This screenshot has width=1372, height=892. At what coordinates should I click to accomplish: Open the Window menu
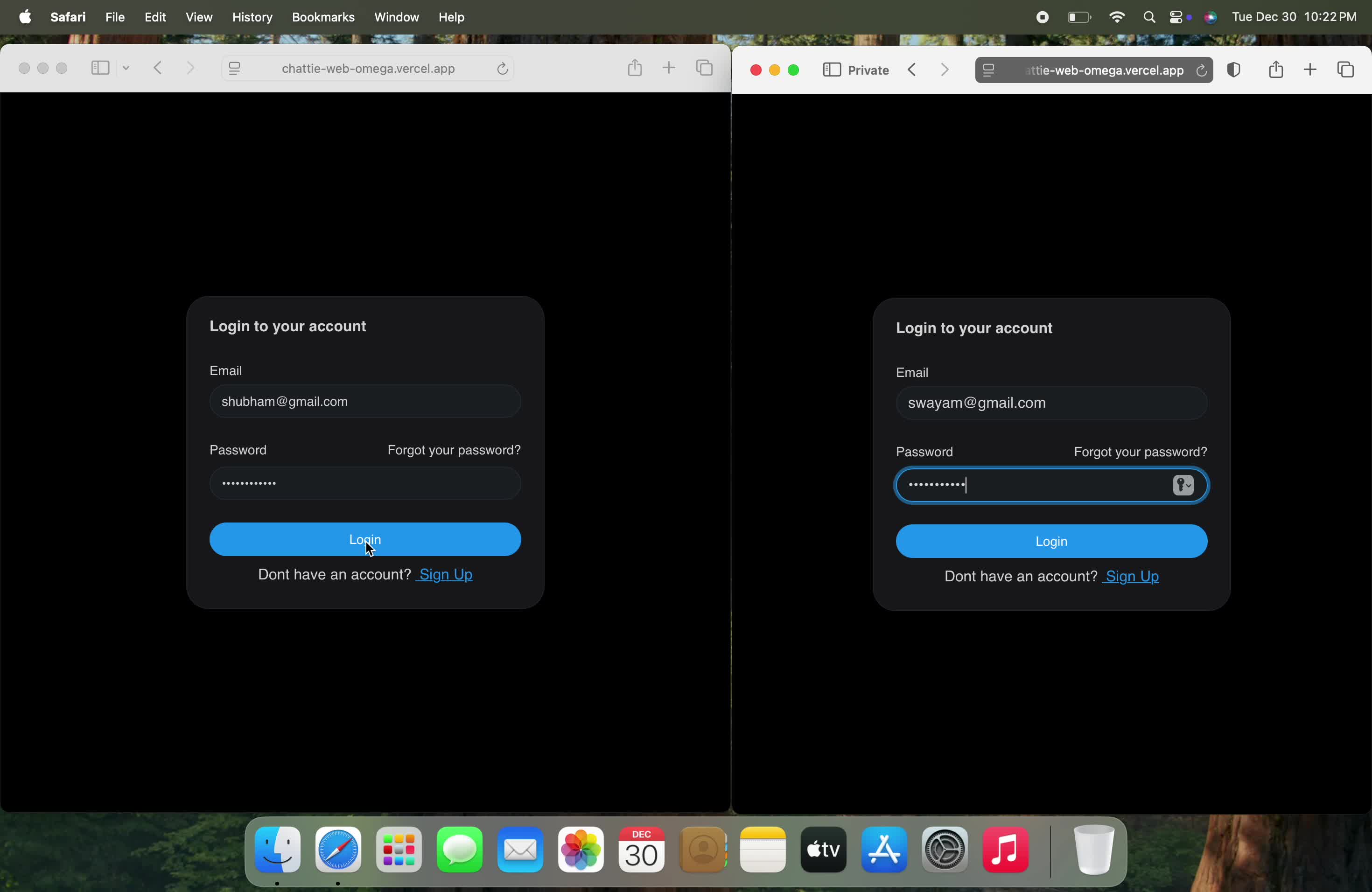pos(397,17)
